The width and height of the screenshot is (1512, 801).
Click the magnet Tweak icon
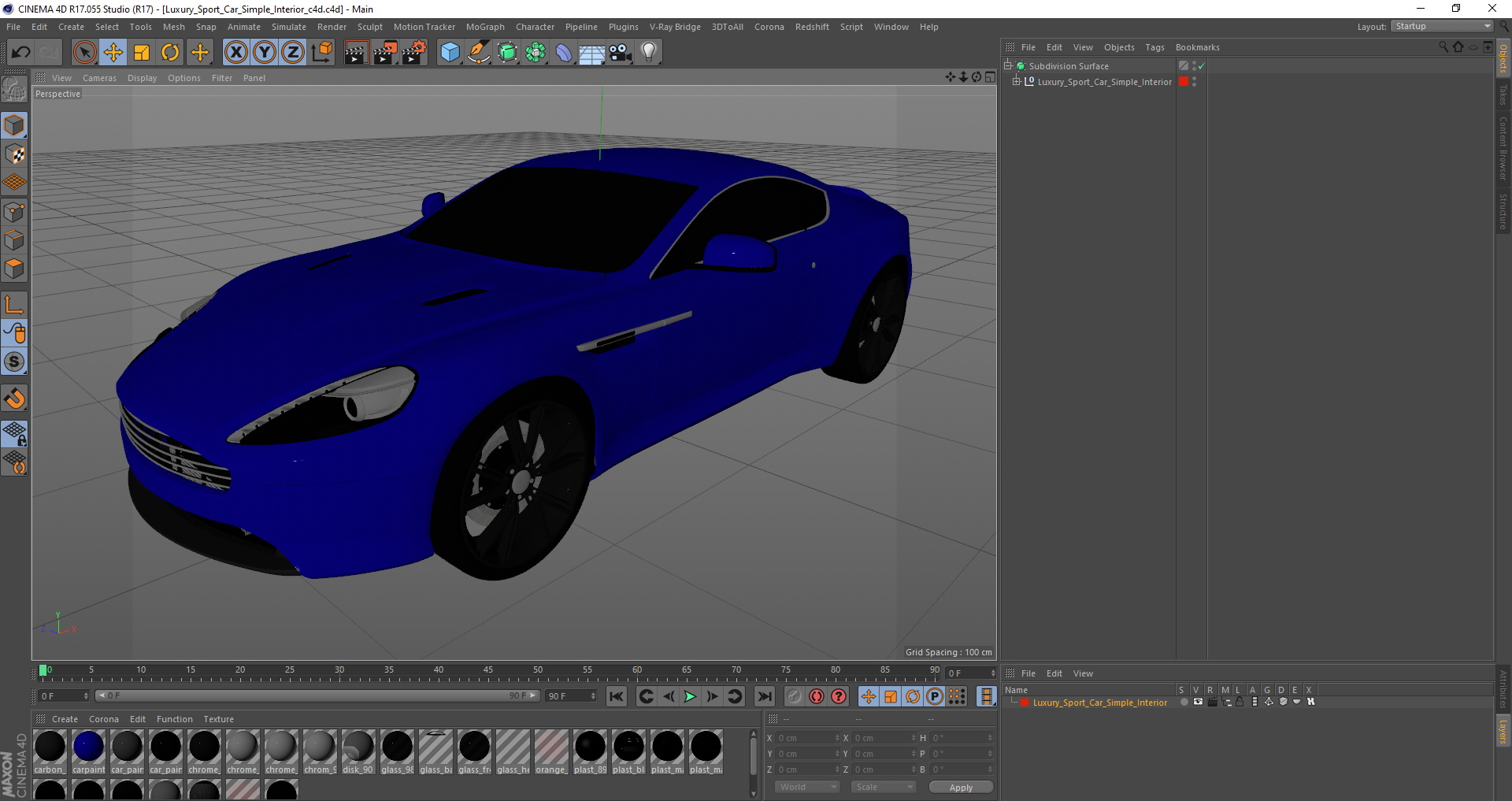click(x=15, y=399)
